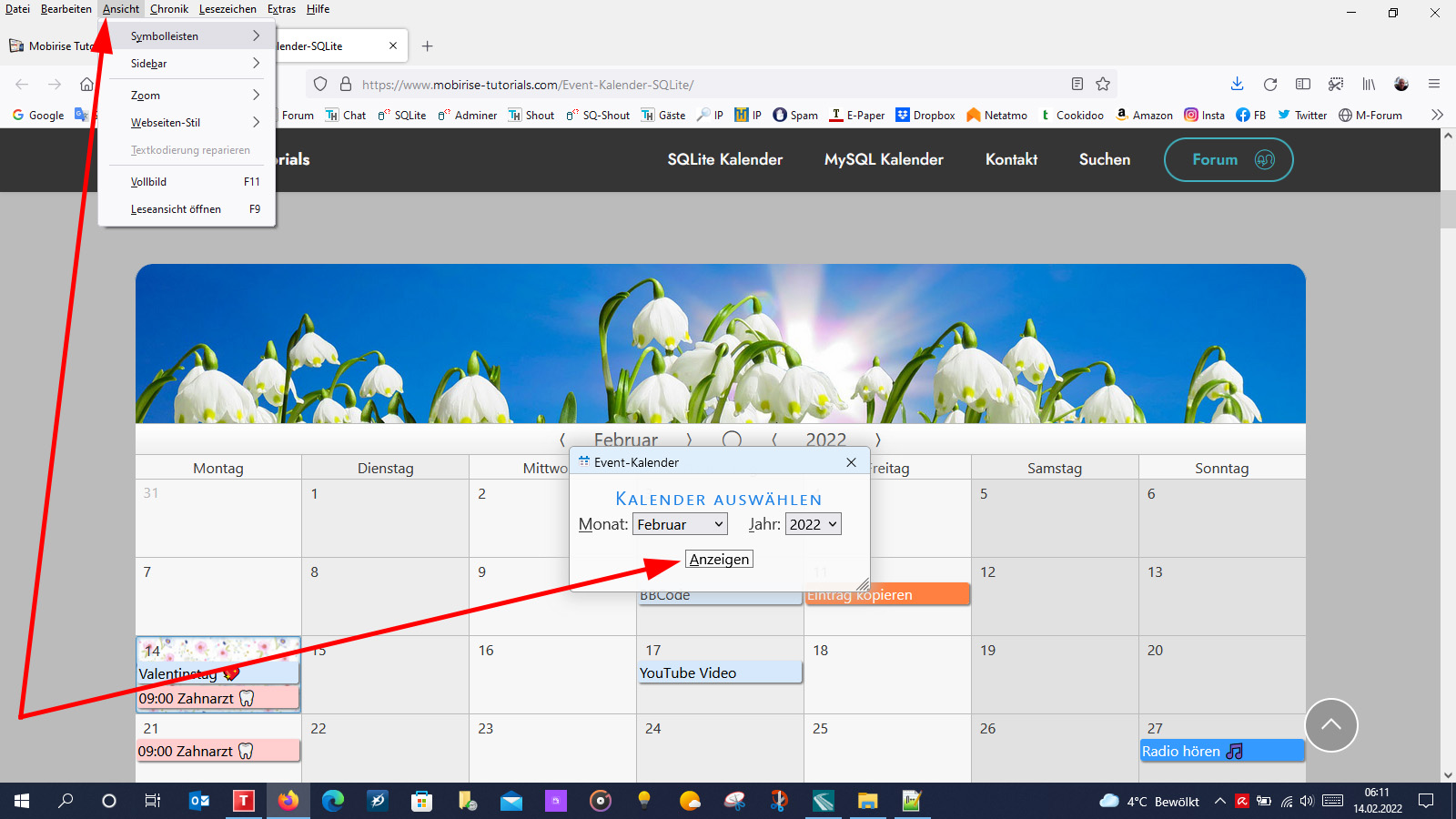
Task: Click the page reload icon
Action: pyautogui.click(x=1269, y=85)
